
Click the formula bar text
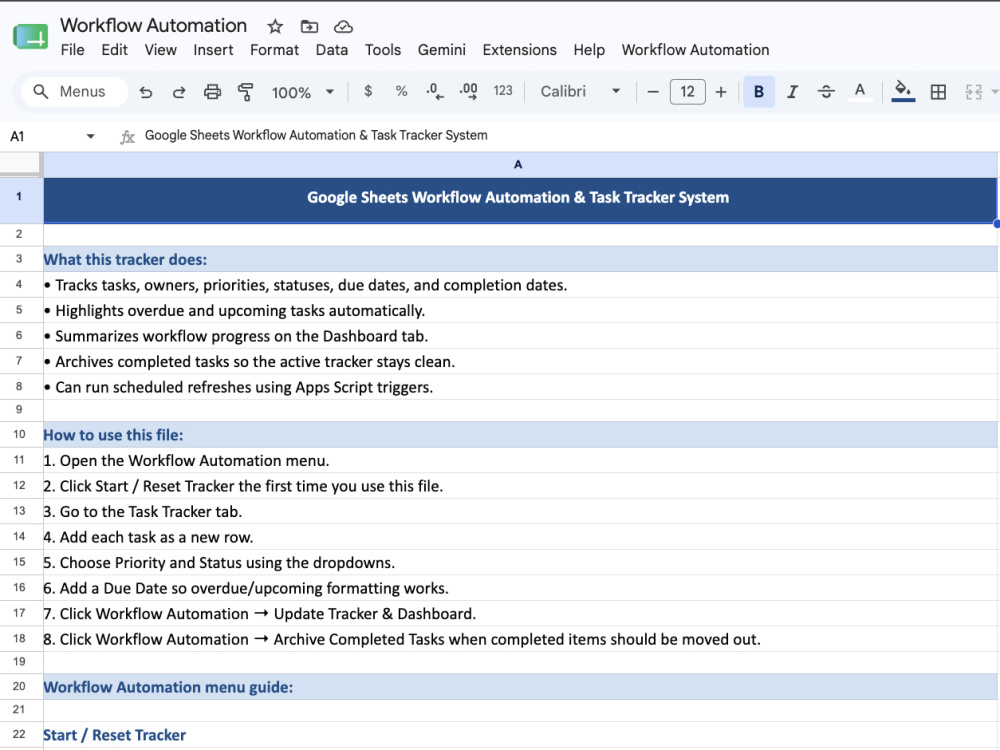[316, 135]
